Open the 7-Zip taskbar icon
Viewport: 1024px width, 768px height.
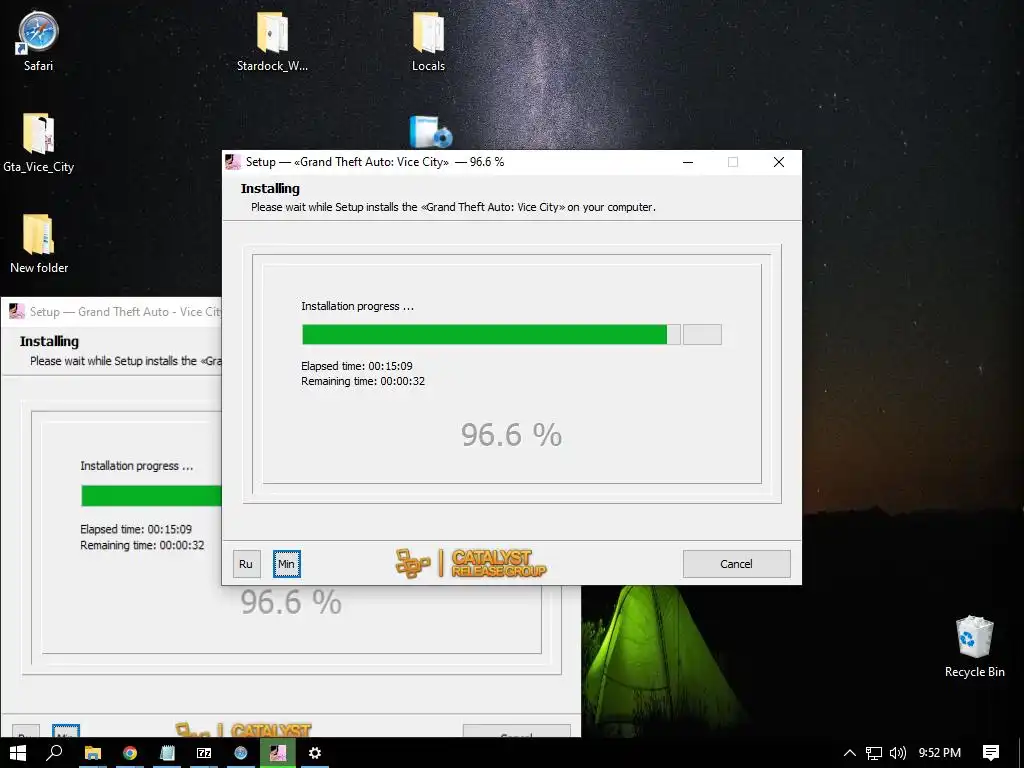pos(204,753)
